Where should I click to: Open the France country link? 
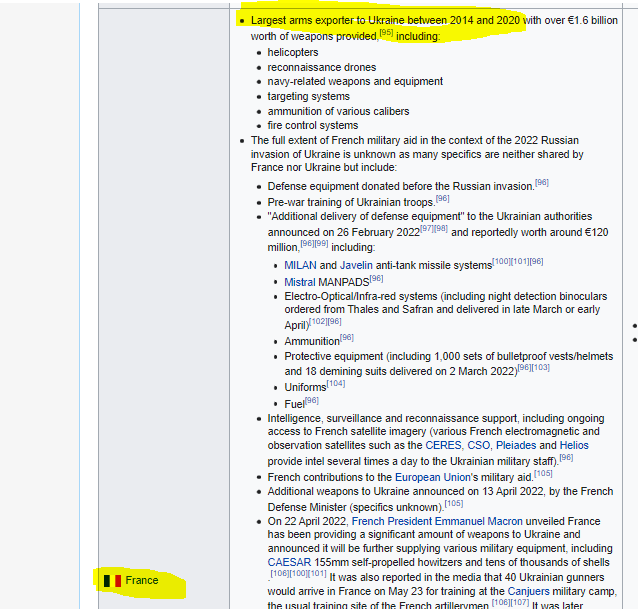(142, 580)
